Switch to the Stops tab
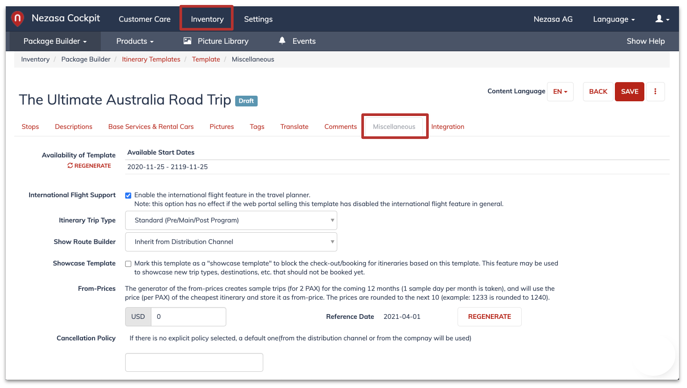 (30, 127)
